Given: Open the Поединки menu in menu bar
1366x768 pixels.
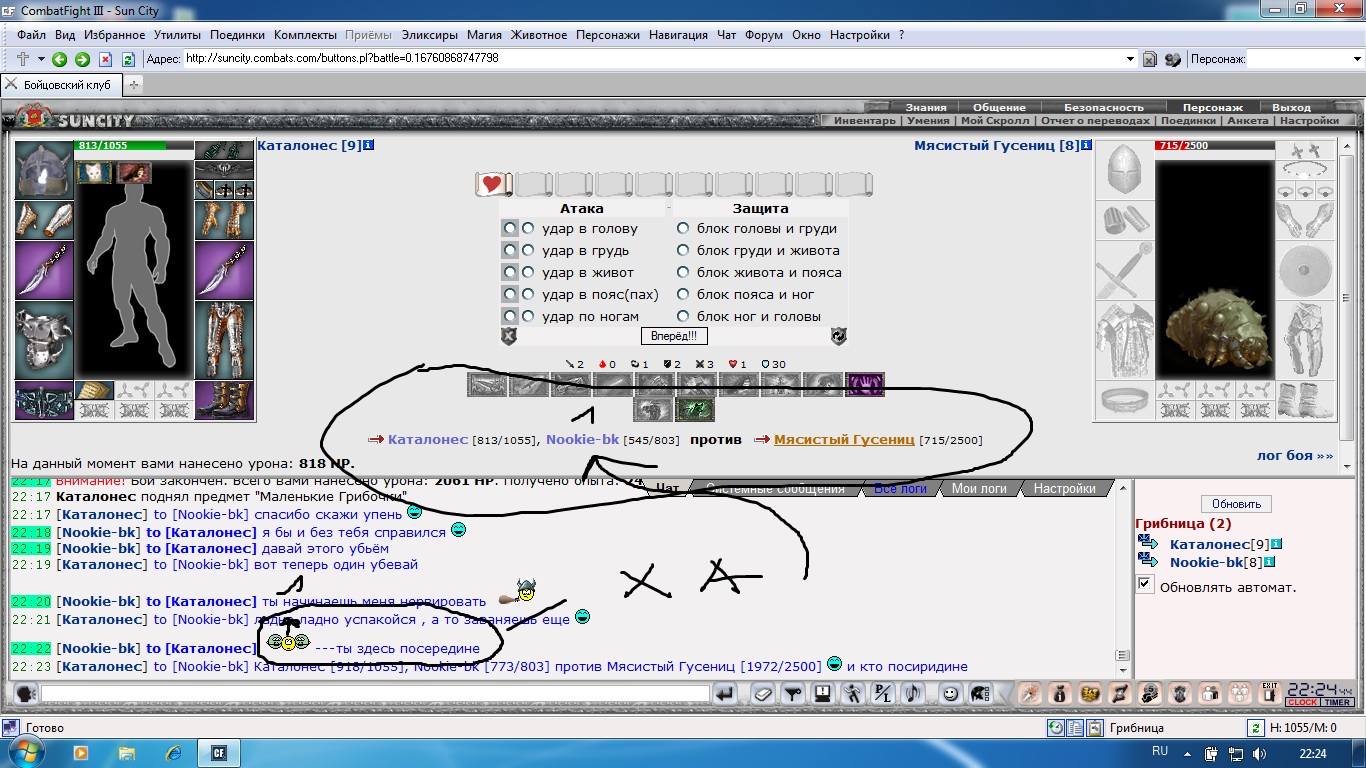Looking at the screenshot, I should (237, 35).
